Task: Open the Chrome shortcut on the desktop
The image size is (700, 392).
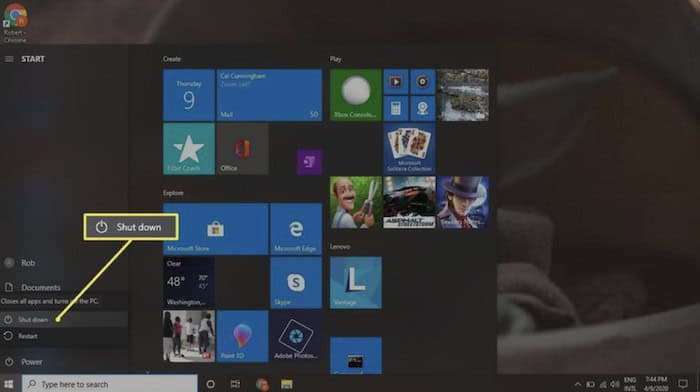Action: coord(15,22)
